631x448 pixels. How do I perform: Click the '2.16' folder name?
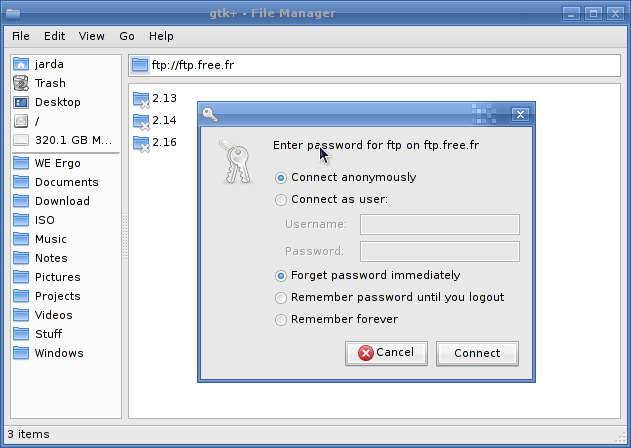pos(164,142)
